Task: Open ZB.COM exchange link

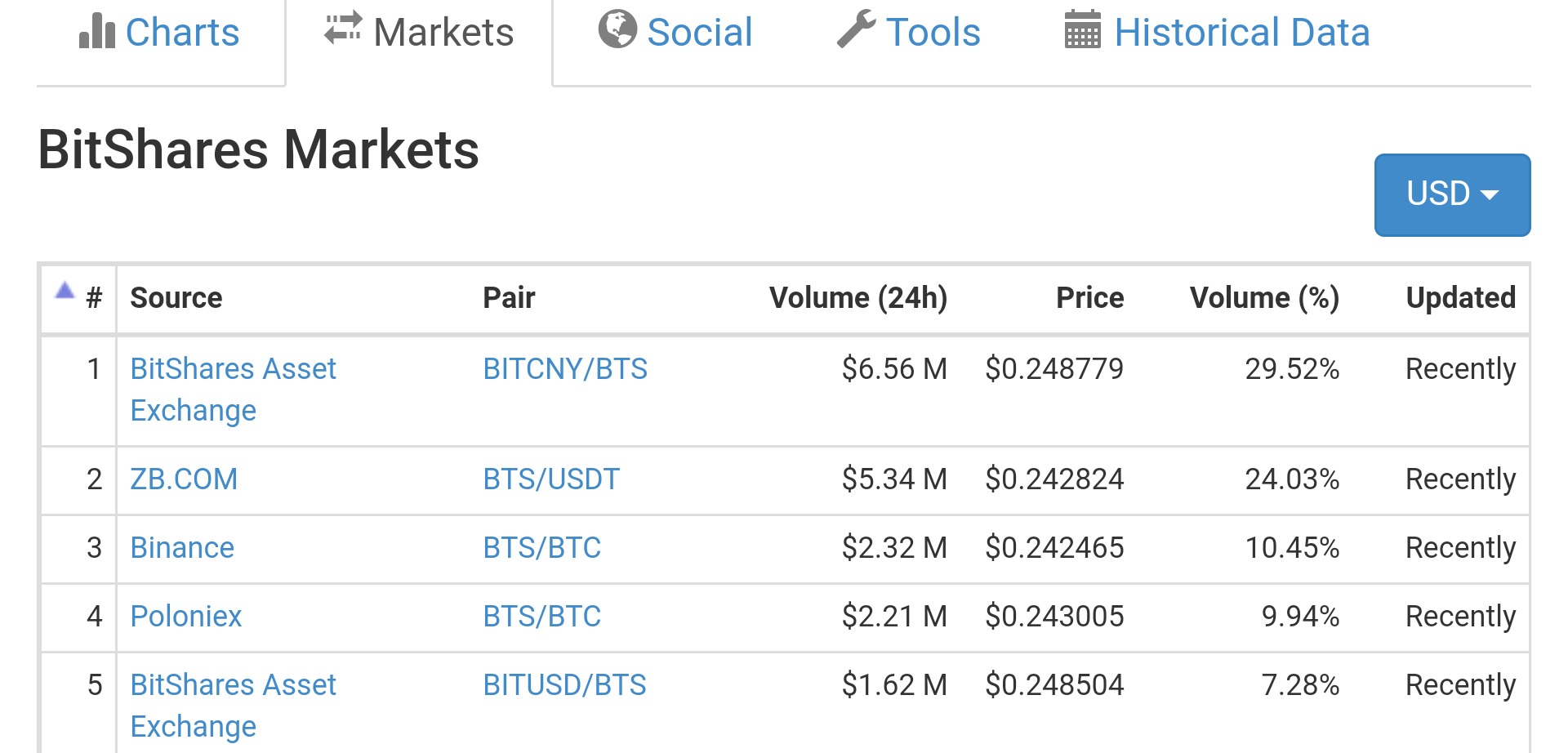Action: click(x=184, y=479)
